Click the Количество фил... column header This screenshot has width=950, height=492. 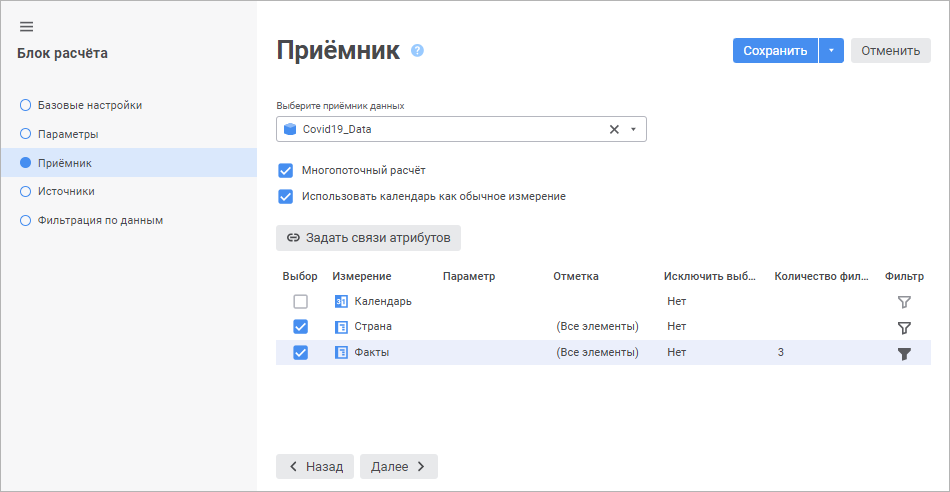click(x=822, y=276)
